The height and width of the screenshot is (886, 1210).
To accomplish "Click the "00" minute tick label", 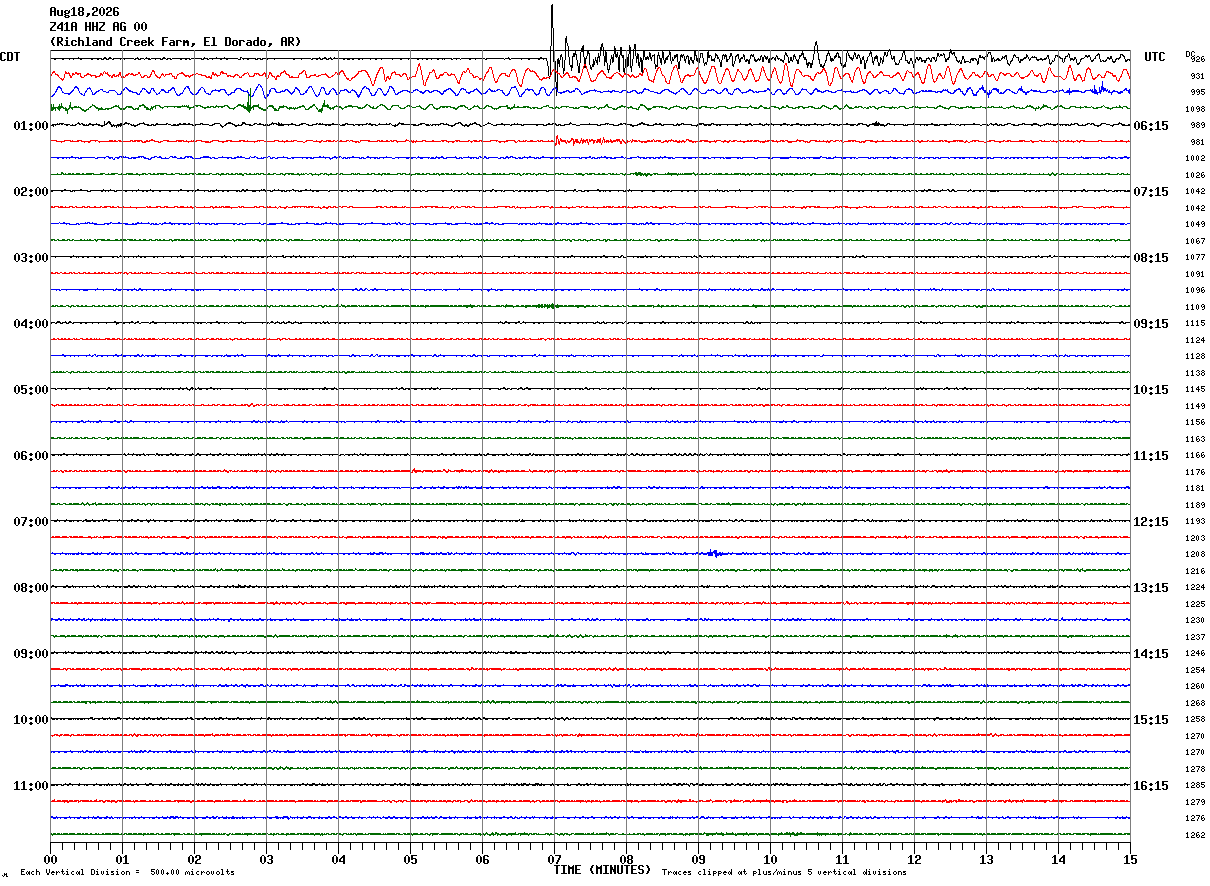I will pos(50,859).
